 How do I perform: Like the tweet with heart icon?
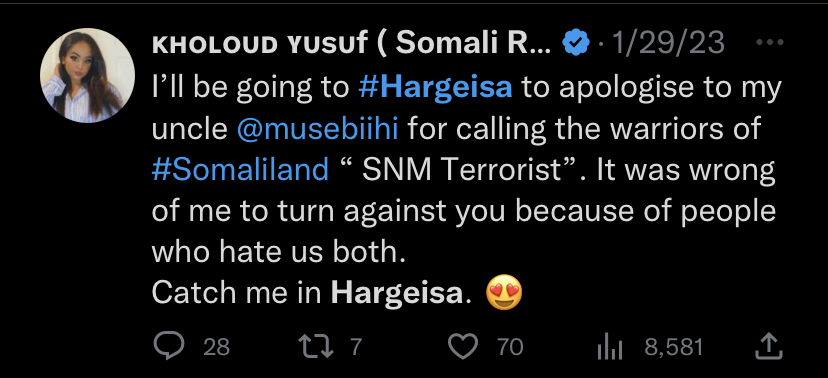click(x=463, y=347)
